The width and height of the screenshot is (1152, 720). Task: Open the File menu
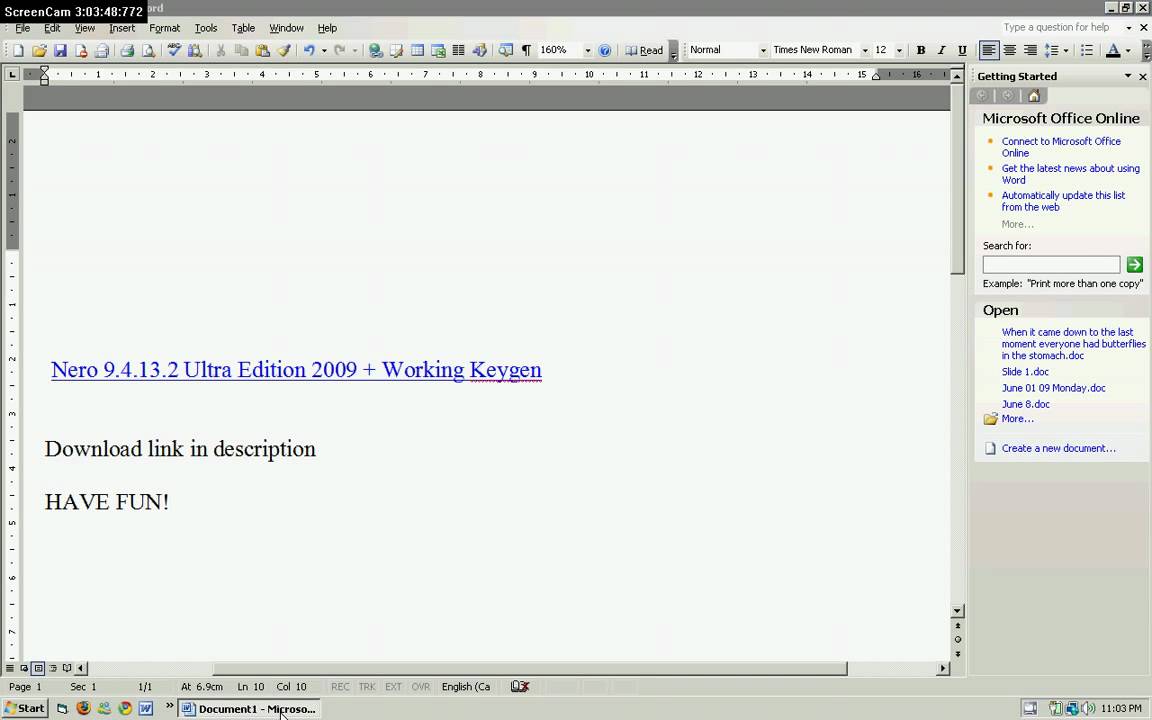[23, 28]
